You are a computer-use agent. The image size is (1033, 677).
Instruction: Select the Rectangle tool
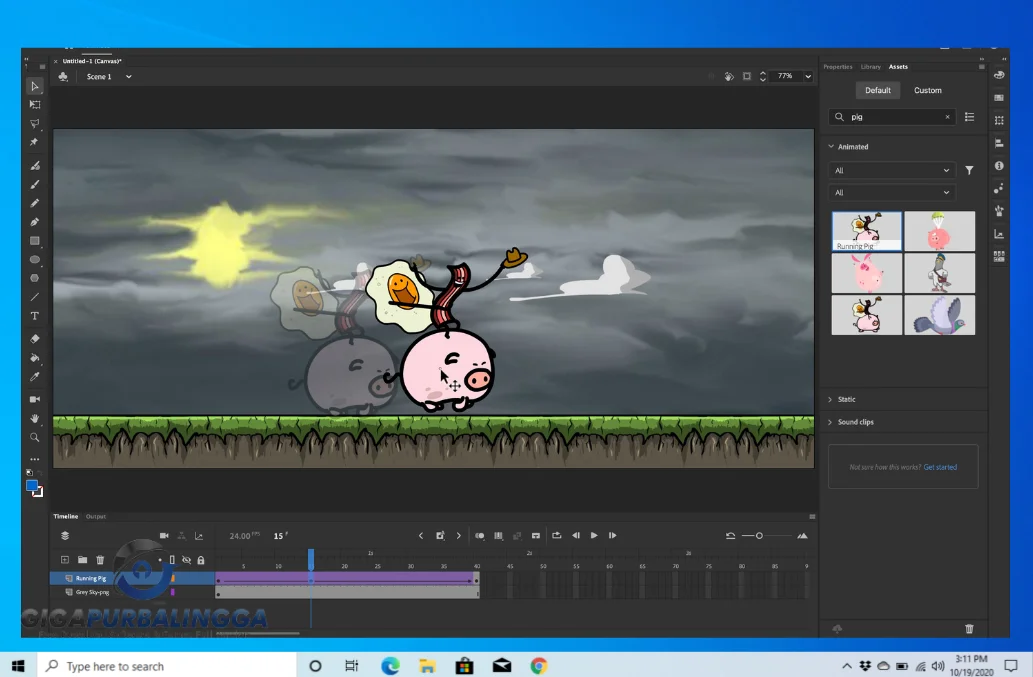point(35,241)
